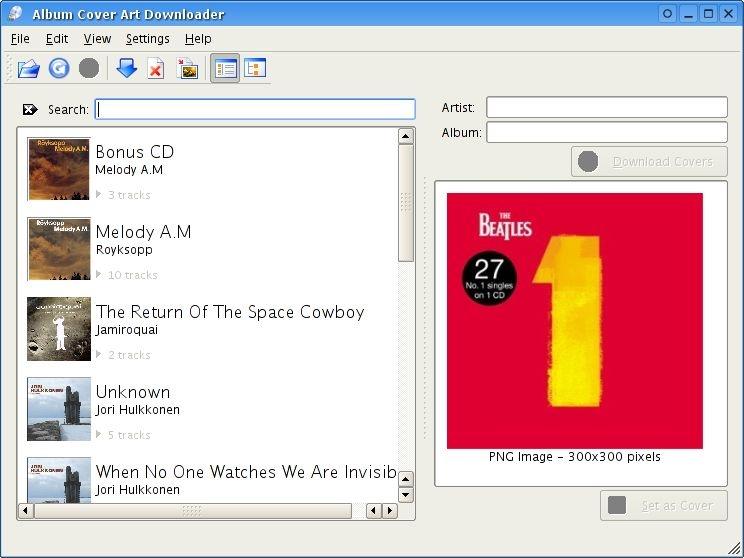Click the horizontal scrollbar left arrow

[x=25, y=511]
